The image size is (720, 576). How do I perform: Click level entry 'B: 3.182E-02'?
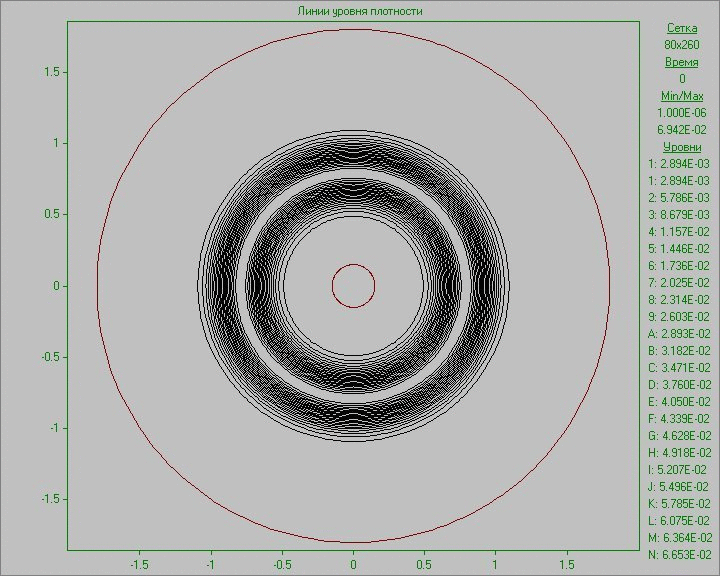tap(680, 351)
